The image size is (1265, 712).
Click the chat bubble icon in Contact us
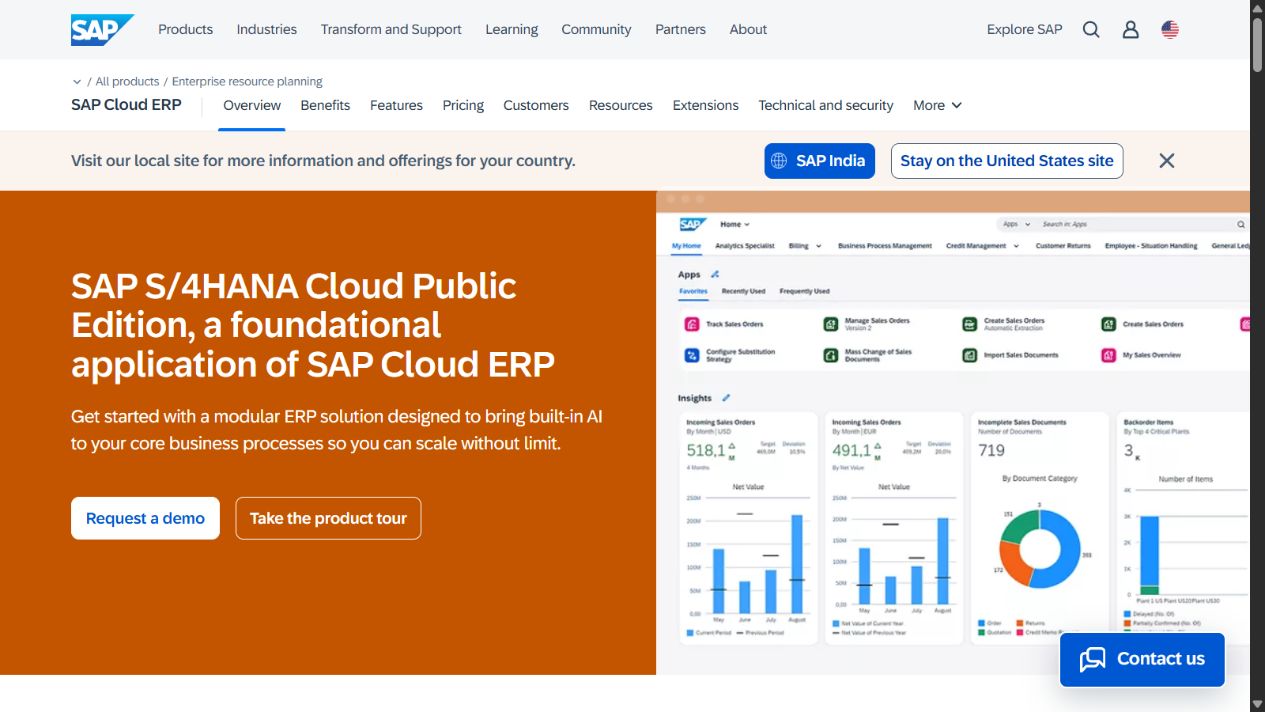[x=1092, y=659]
